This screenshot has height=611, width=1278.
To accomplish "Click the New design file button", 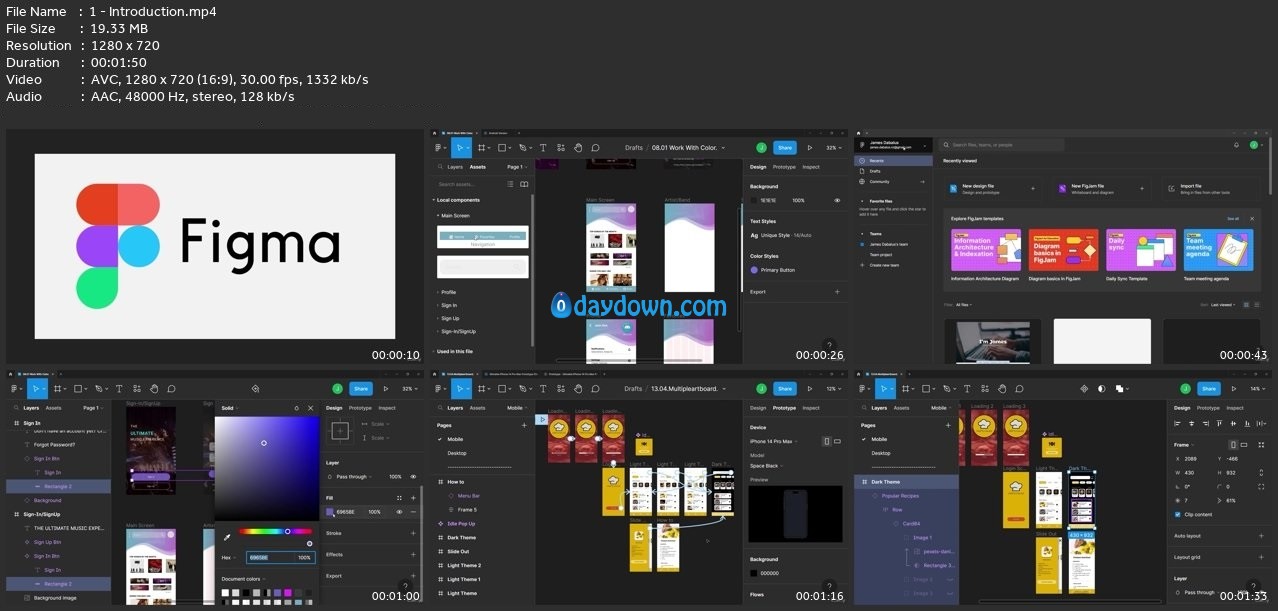I will pos(991,187).
